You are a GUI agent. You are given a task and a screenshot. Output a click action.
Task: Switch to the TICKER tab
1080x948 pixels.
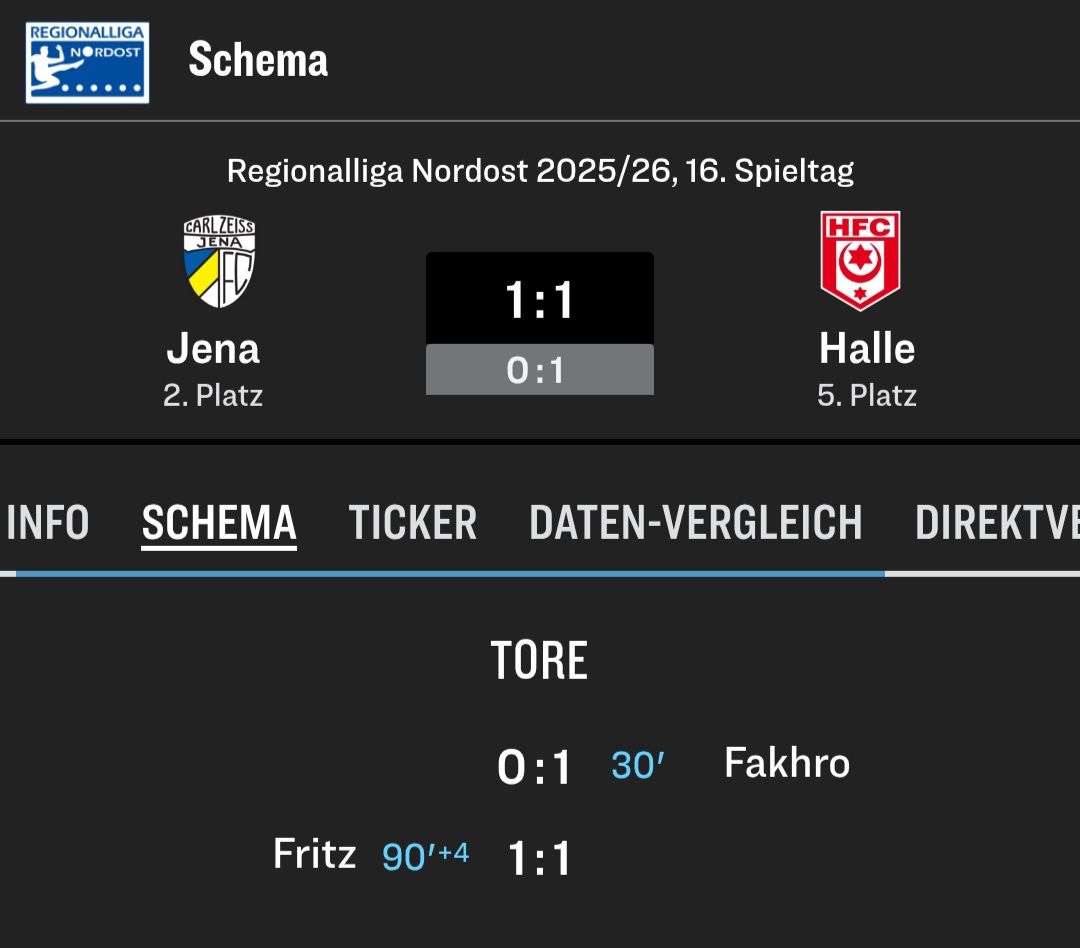click(412, 522)
